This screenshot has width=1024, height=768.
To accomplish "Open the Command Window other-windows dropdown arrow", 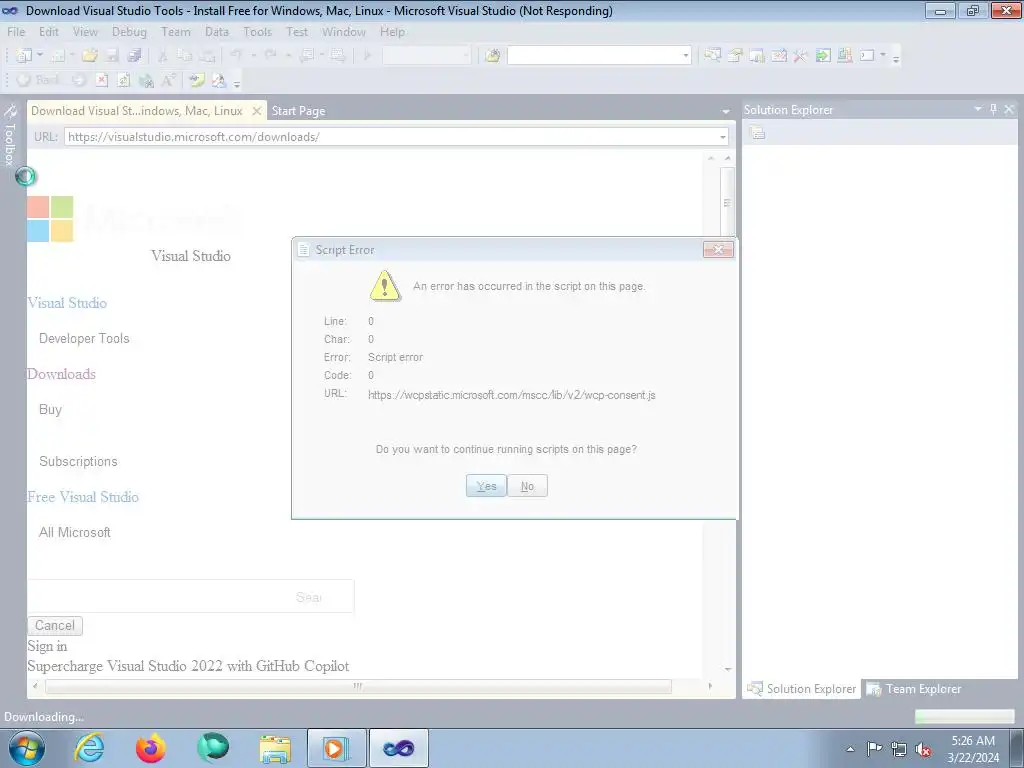I will pyautogui.click(x=883, y=56).
